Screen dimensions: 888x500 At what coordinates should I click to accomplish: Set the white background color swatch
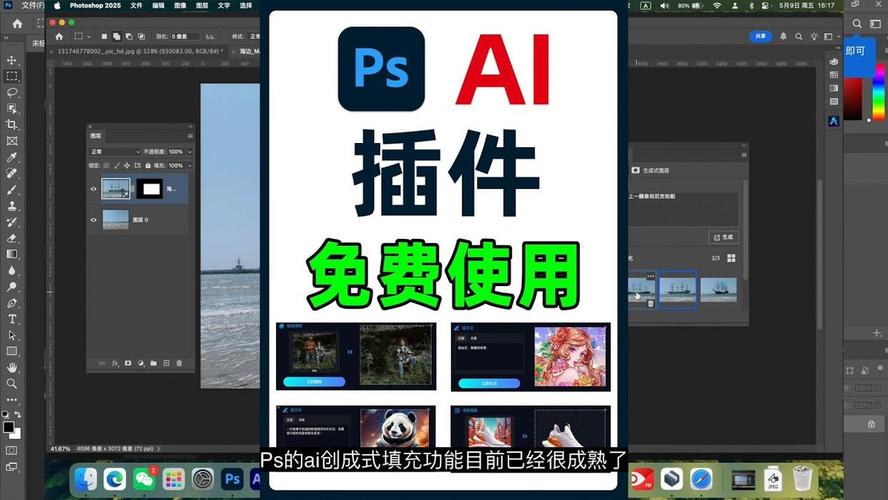point(17,435)
